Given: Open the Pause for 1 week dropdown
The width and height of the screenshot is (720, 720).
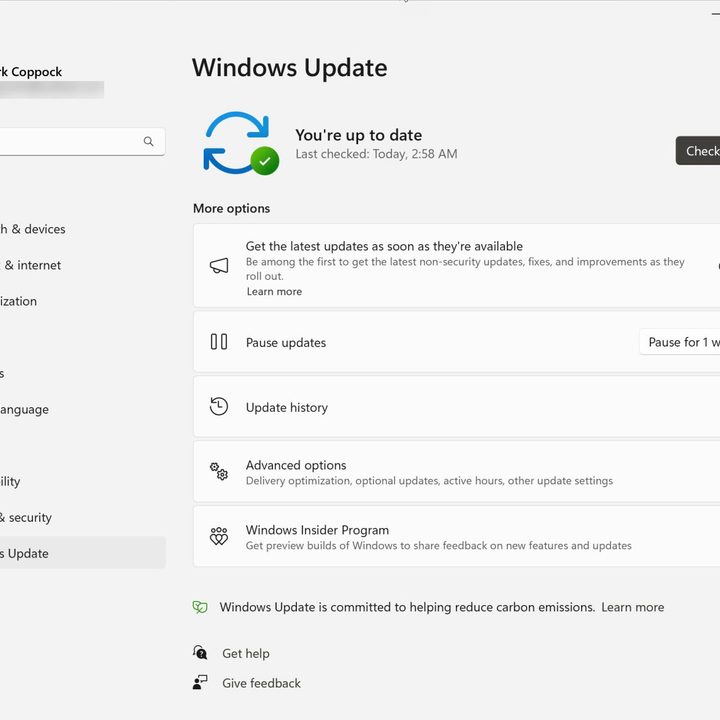Looking at the screenshot, I should pos(681,342).
